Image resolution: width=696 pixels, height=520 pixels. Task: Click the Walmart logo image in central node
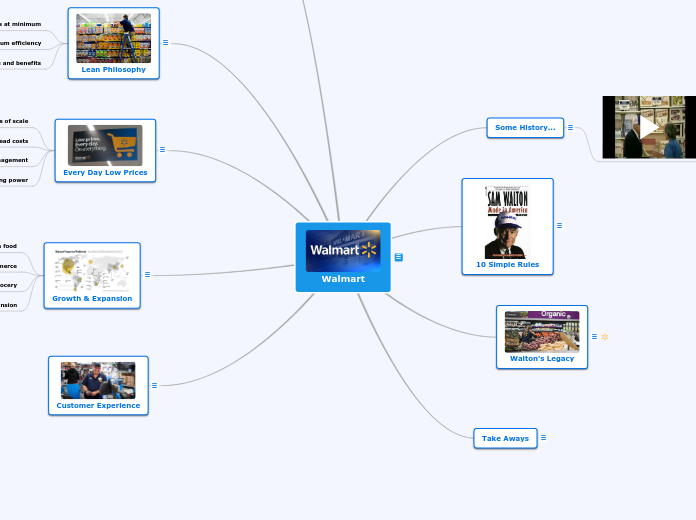click(x=343, y=250)
